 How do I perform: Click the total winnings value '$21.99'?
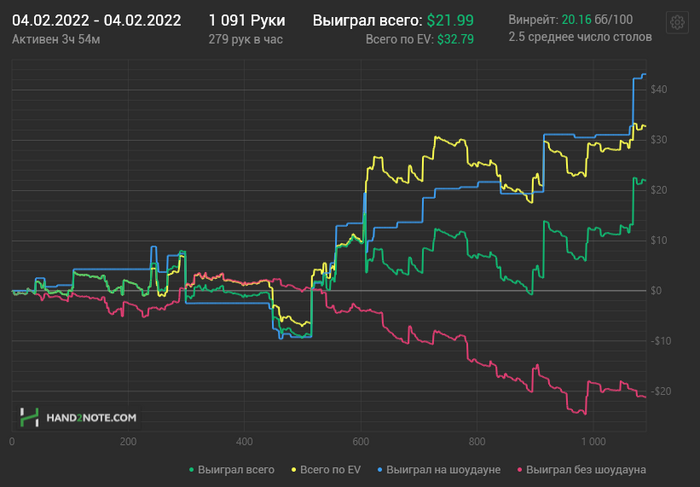coord(450,21)
